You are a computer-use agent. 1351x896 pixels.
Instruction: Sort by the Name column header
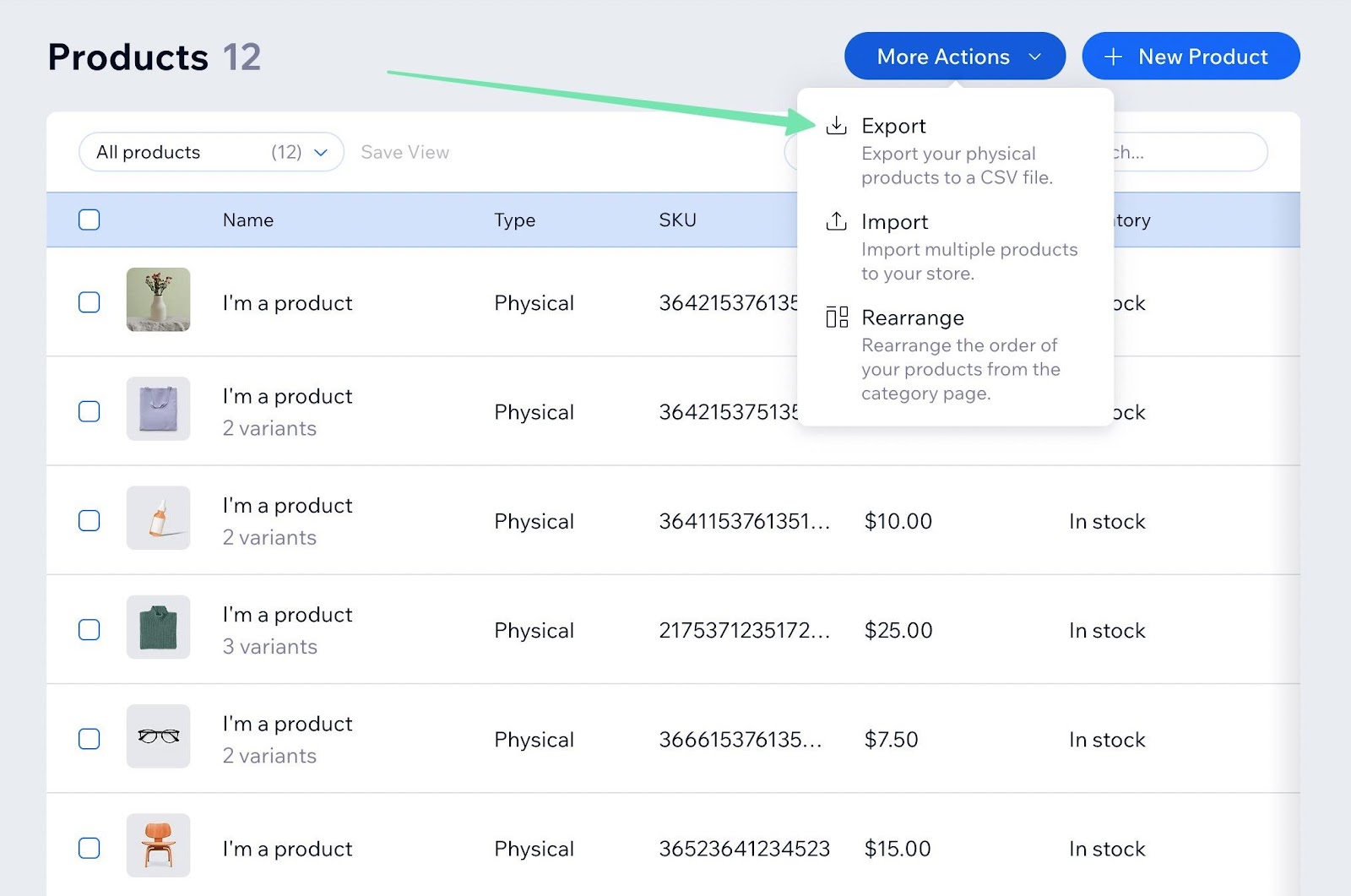coord(248,220)
